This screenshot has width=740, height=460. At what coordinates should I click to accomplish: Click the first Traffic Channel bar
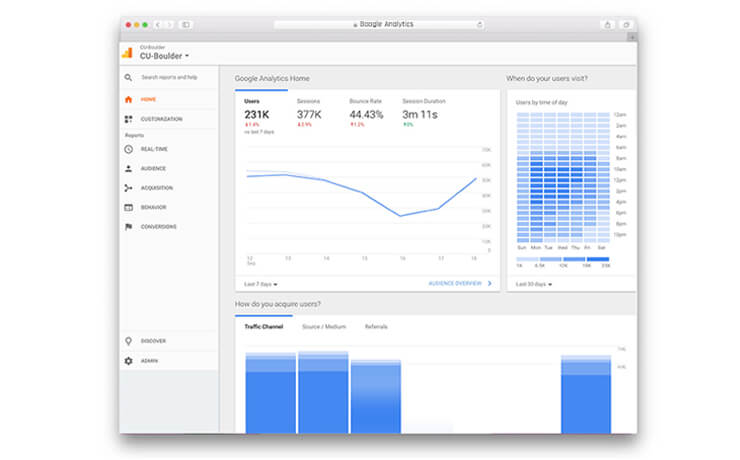[271, 393]
